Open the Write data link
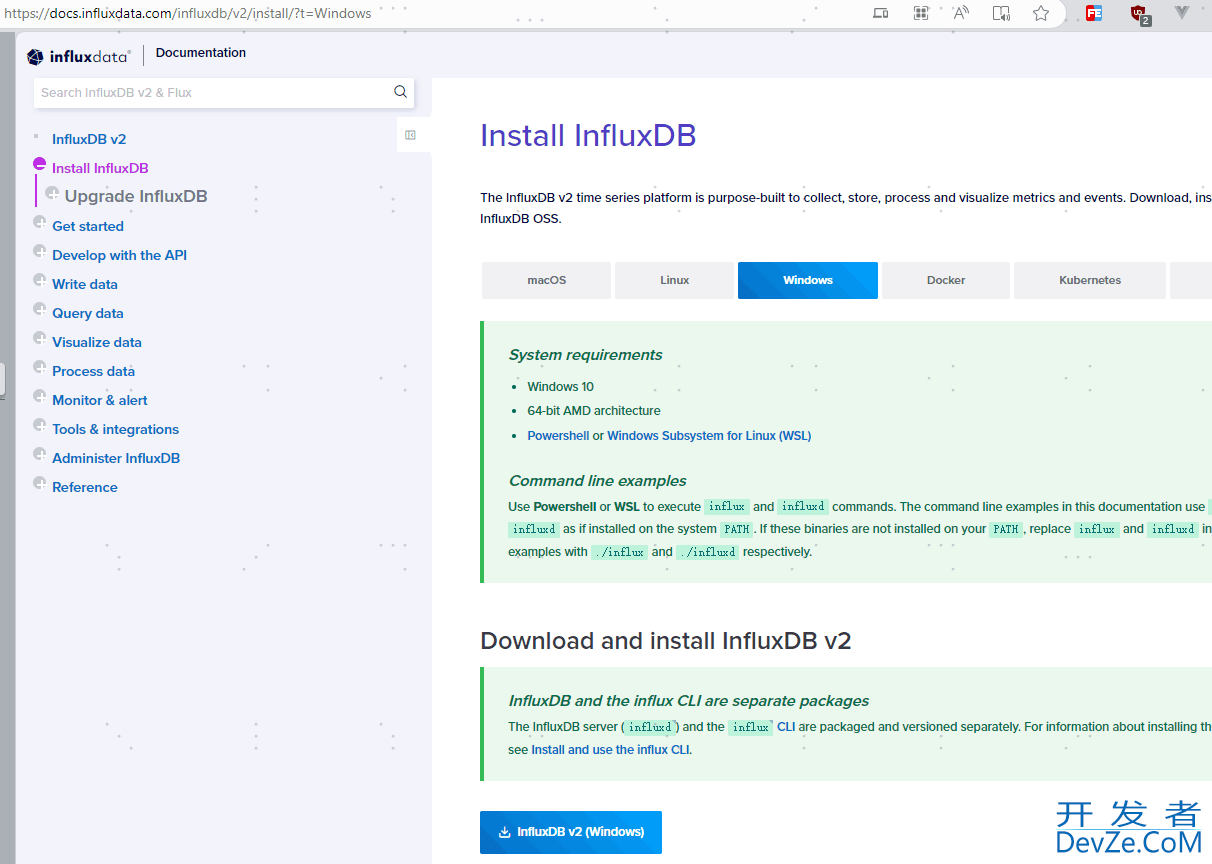The image size is (1212, 864). [x=85, y=284]
